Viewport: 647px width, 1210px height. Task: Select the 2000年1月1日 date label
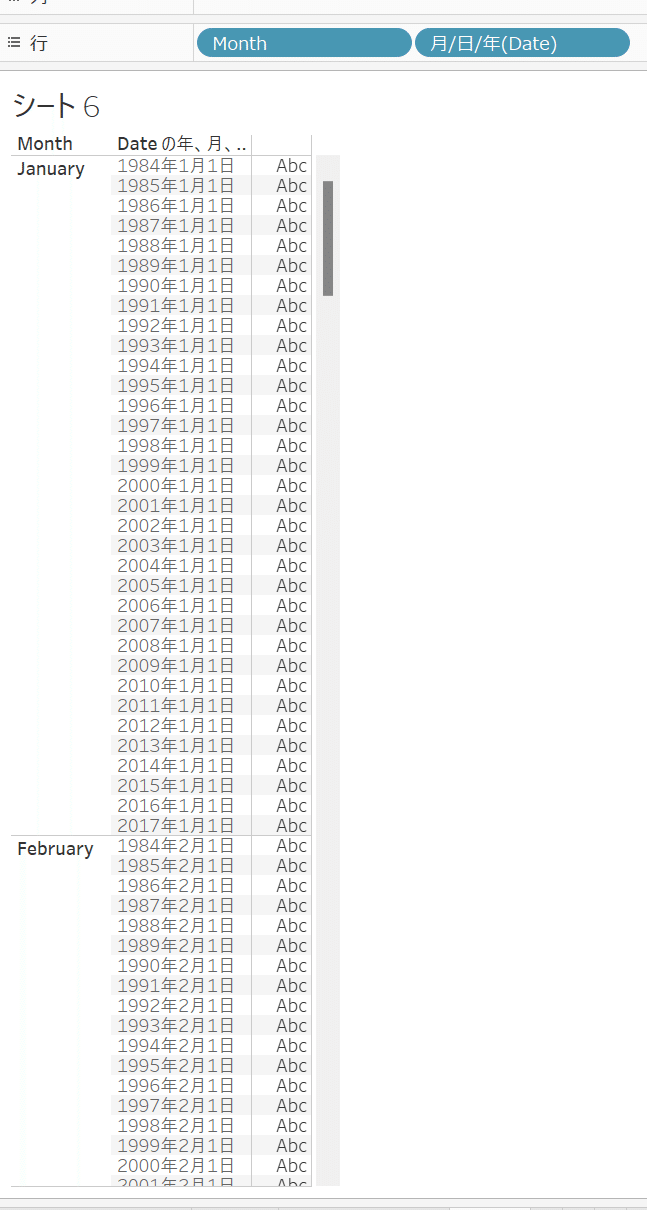click(176, 485)
